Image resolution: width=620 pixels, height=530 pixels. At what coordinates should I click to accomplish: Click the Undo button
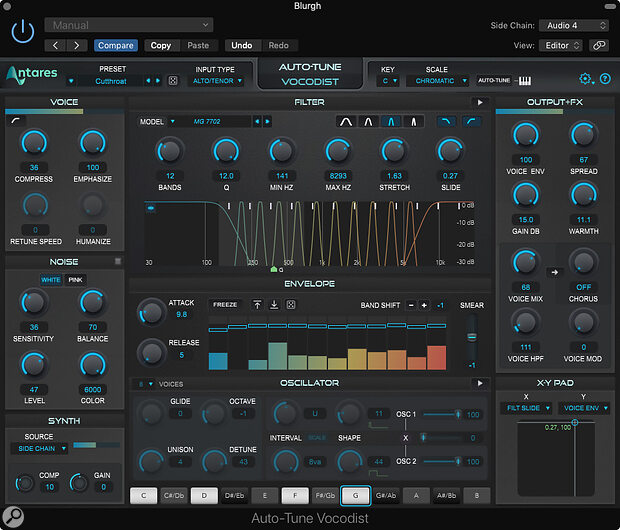pyautogui.click(x=242, y=45)
